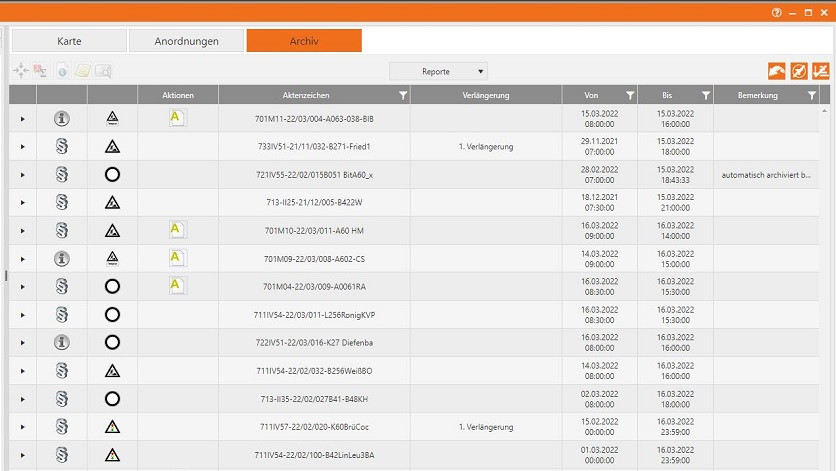Open the Von column filter
Screen dimensions: 836x471
[628, 96]
